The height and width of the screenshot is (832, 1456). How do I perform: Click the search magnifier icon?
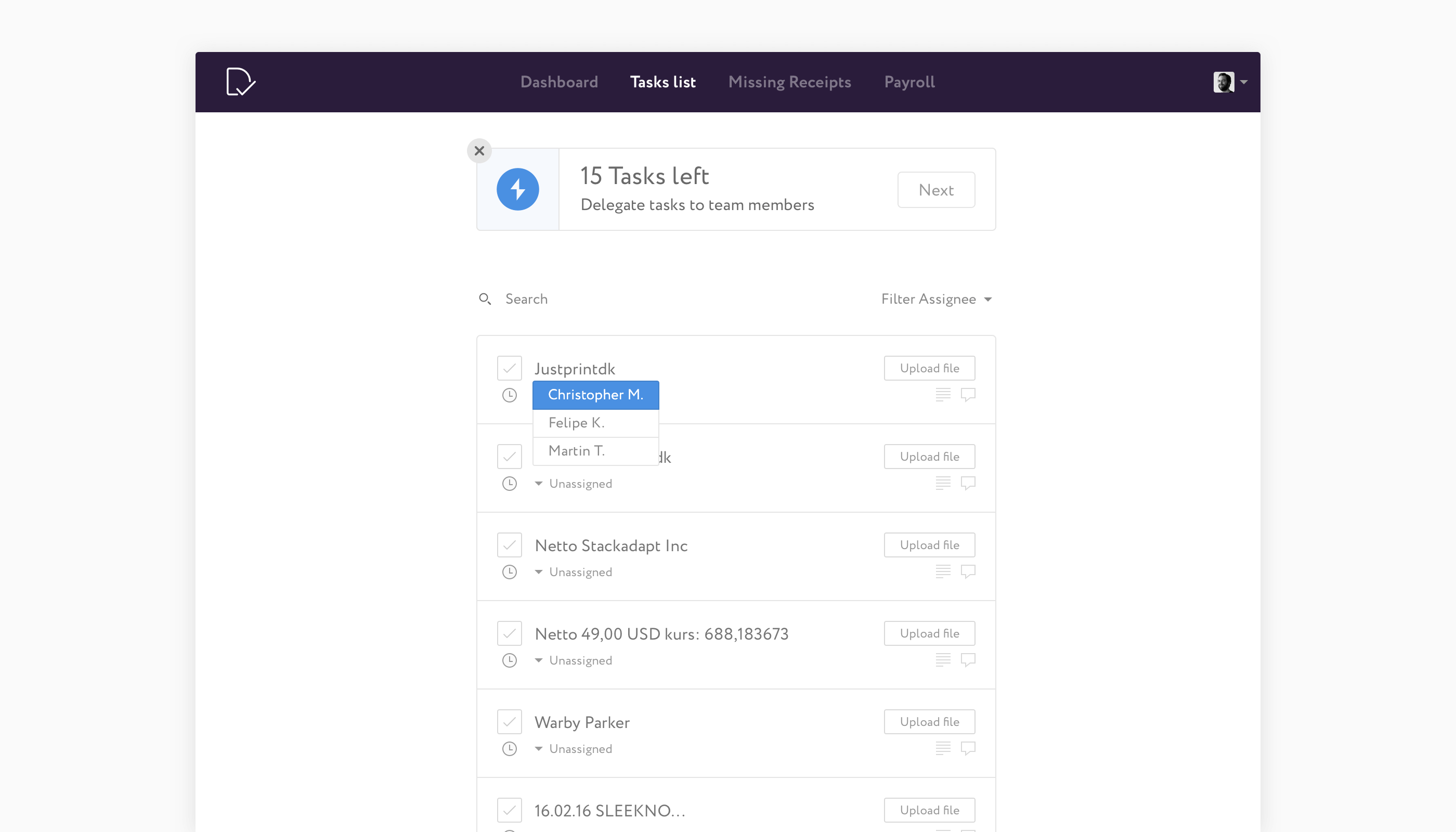[485, 299]
